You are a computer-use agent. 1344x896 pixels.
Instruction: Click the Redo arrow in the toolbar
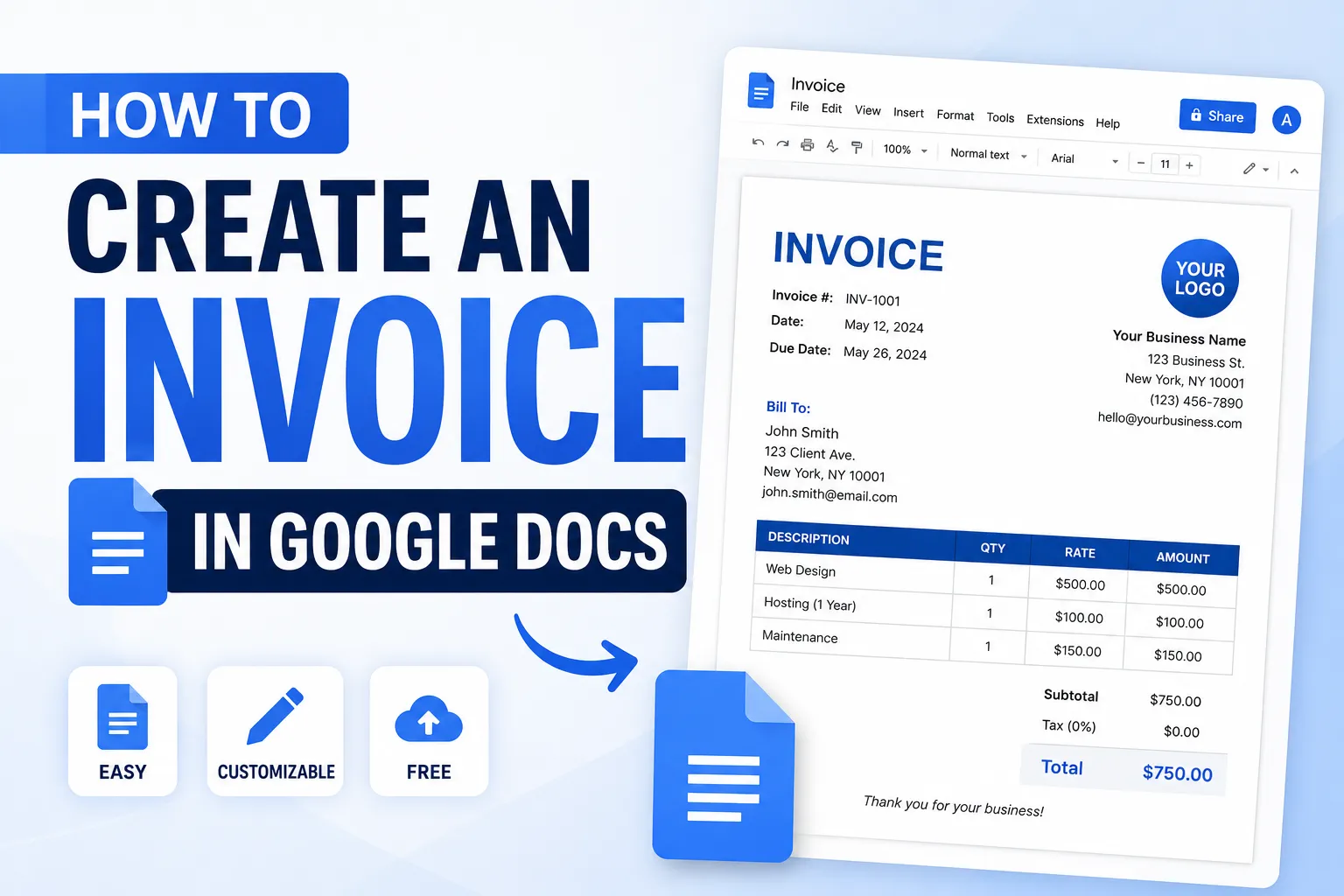click(x=782, y=143)
